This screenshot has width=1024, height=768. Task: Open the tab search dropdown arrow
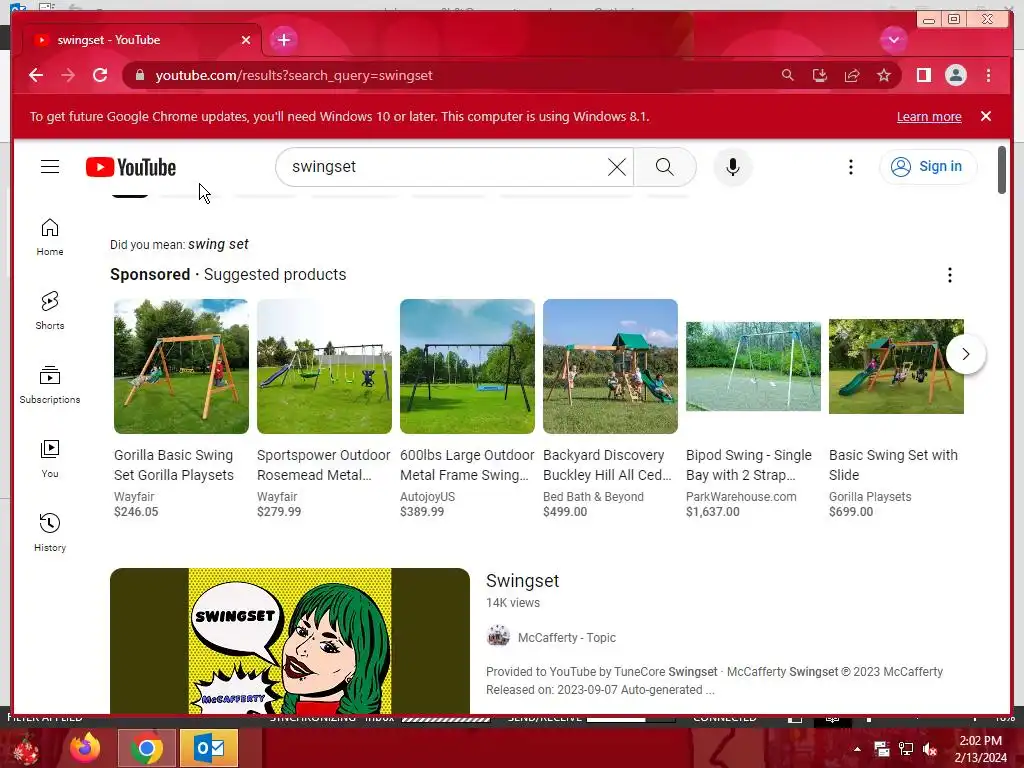tap(893, 40)
